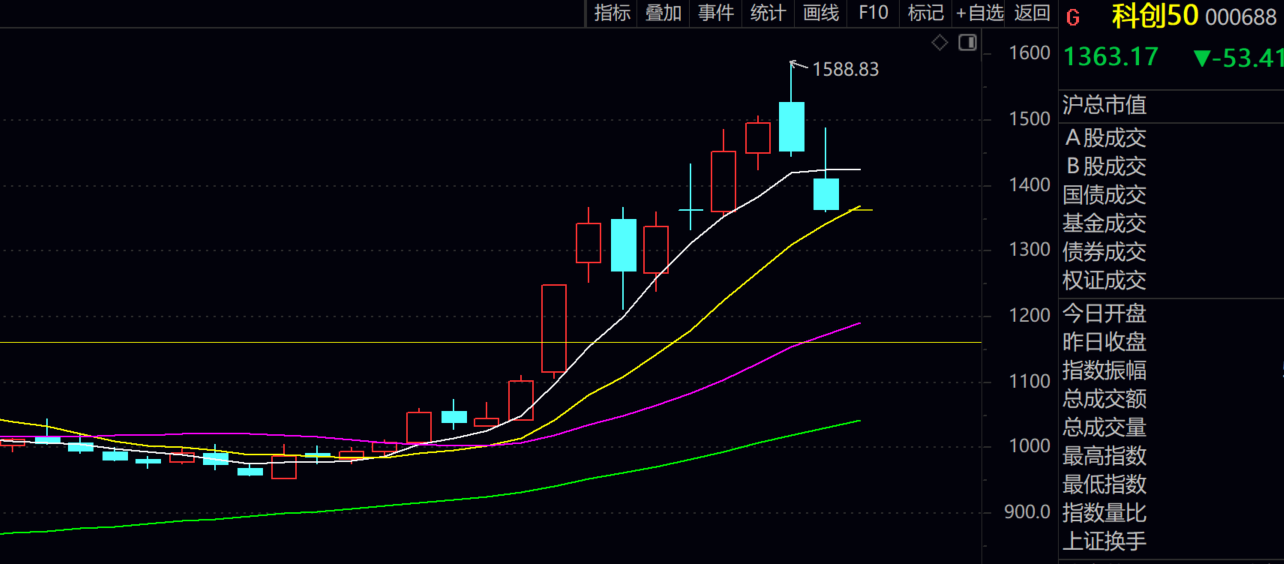Click the 今日开盘 field label
Screen dimensions: 1284x564
click(x=1104, y=314)
